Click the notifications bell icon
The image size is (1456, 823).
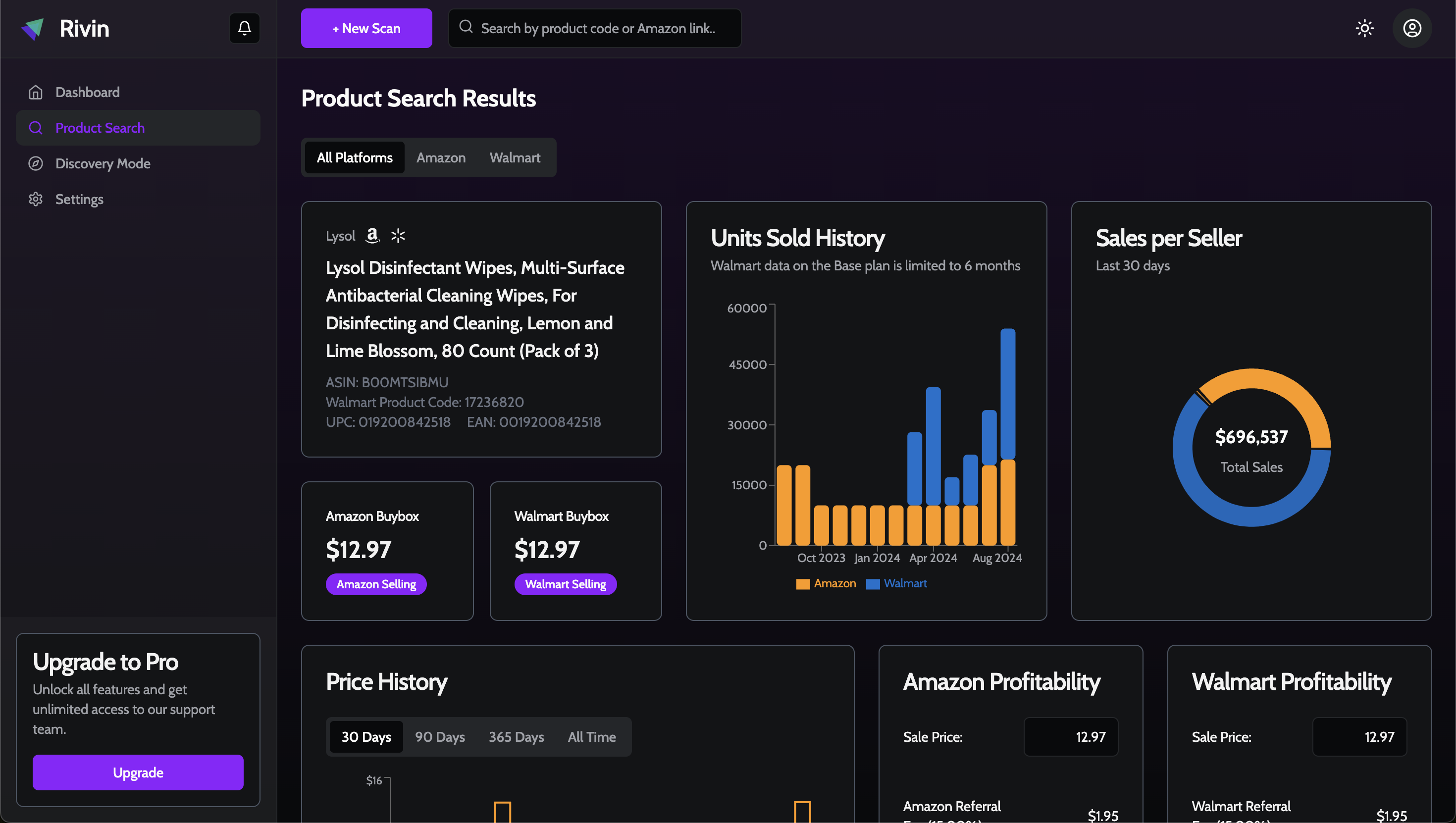[244, 28]
